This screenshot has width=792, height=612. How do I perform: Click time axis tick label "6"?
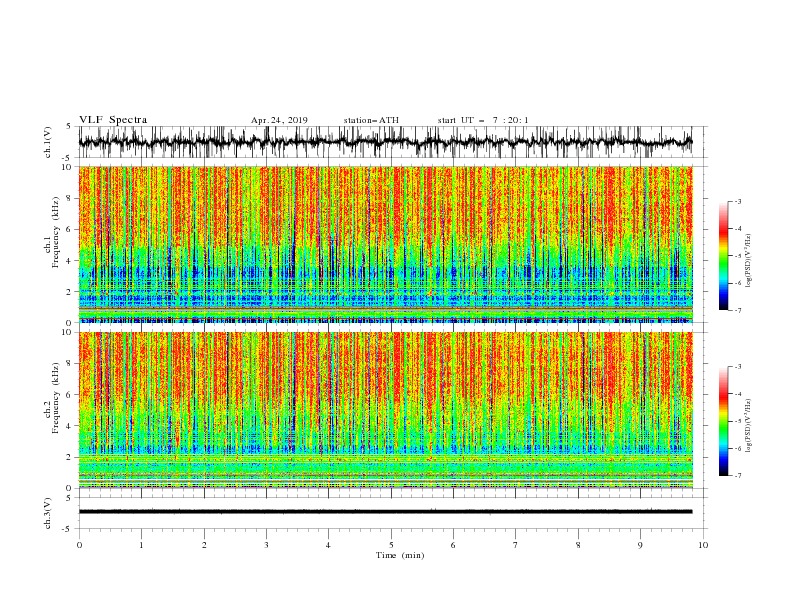[x=454, y=545]
